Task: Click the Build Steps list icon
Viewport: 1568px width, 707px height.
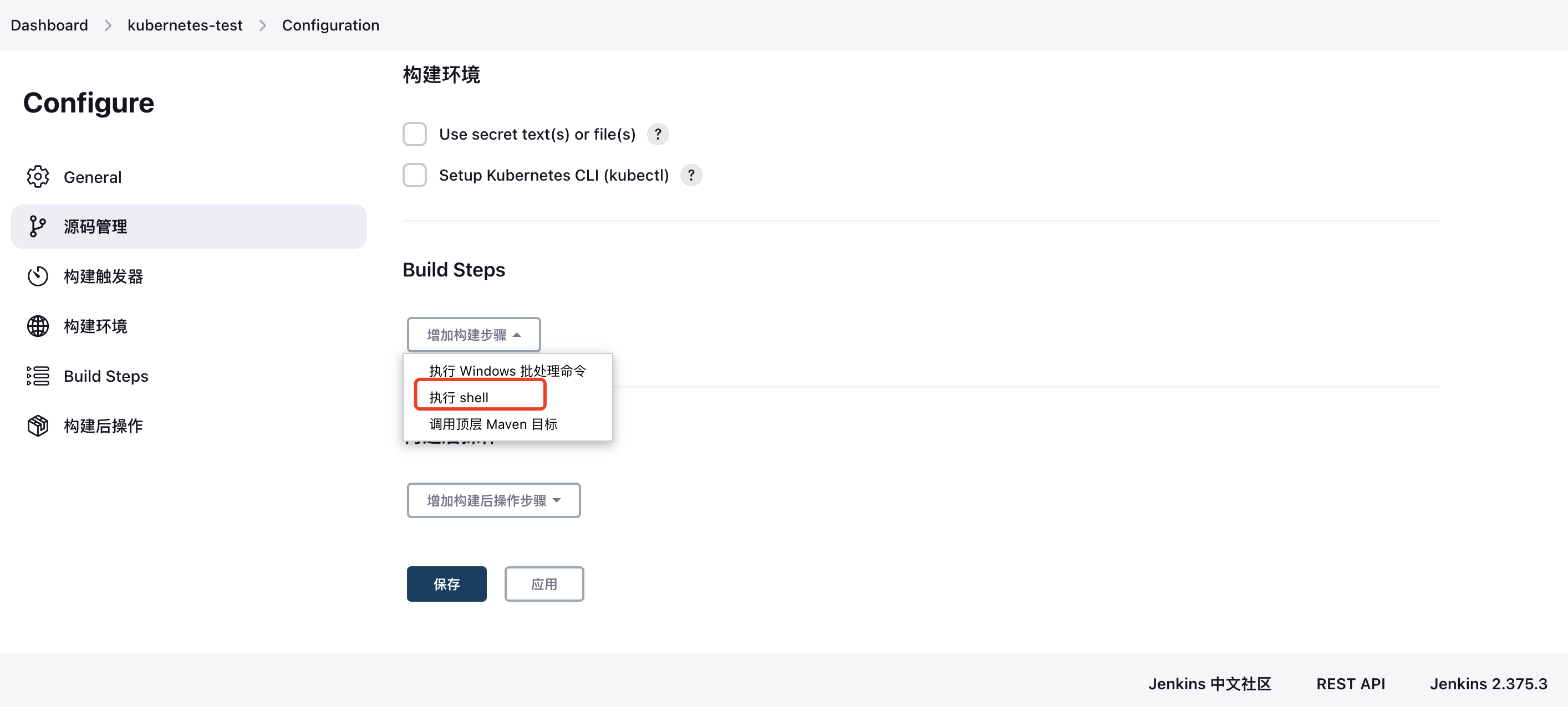Action: click(38, 376)
